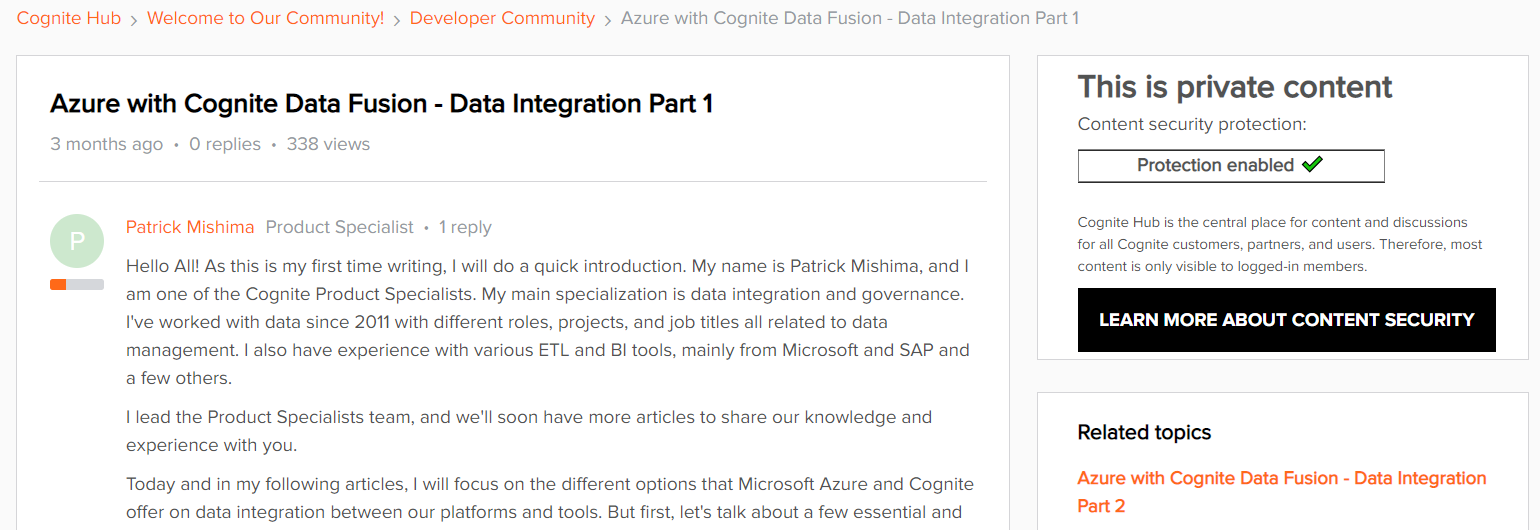This screenshot has height=530, width=1540.
Task: Open Patrick Mishima's profile name link
Action: [x=190, y=227]
